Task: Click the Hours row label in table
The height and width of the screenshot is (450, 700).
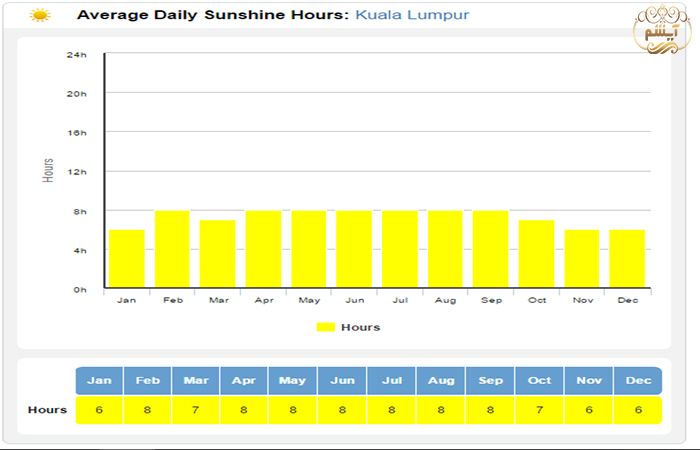Action: pyautogui.click(x=47, y=410)
